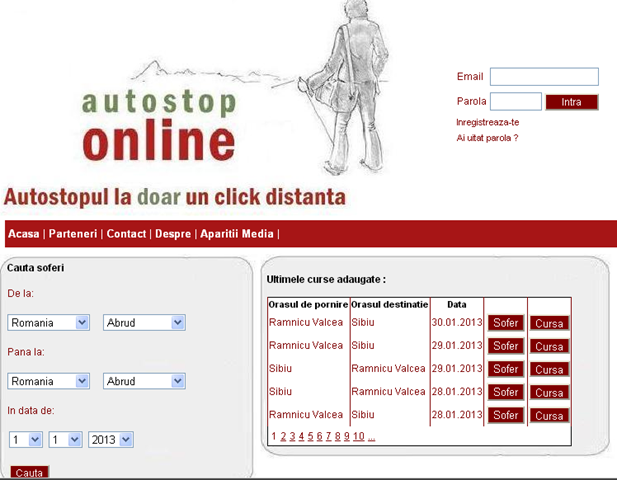Open the year 2013 dropdown
The height and width of the screenshot is (480, 617).
coord(111,439)
